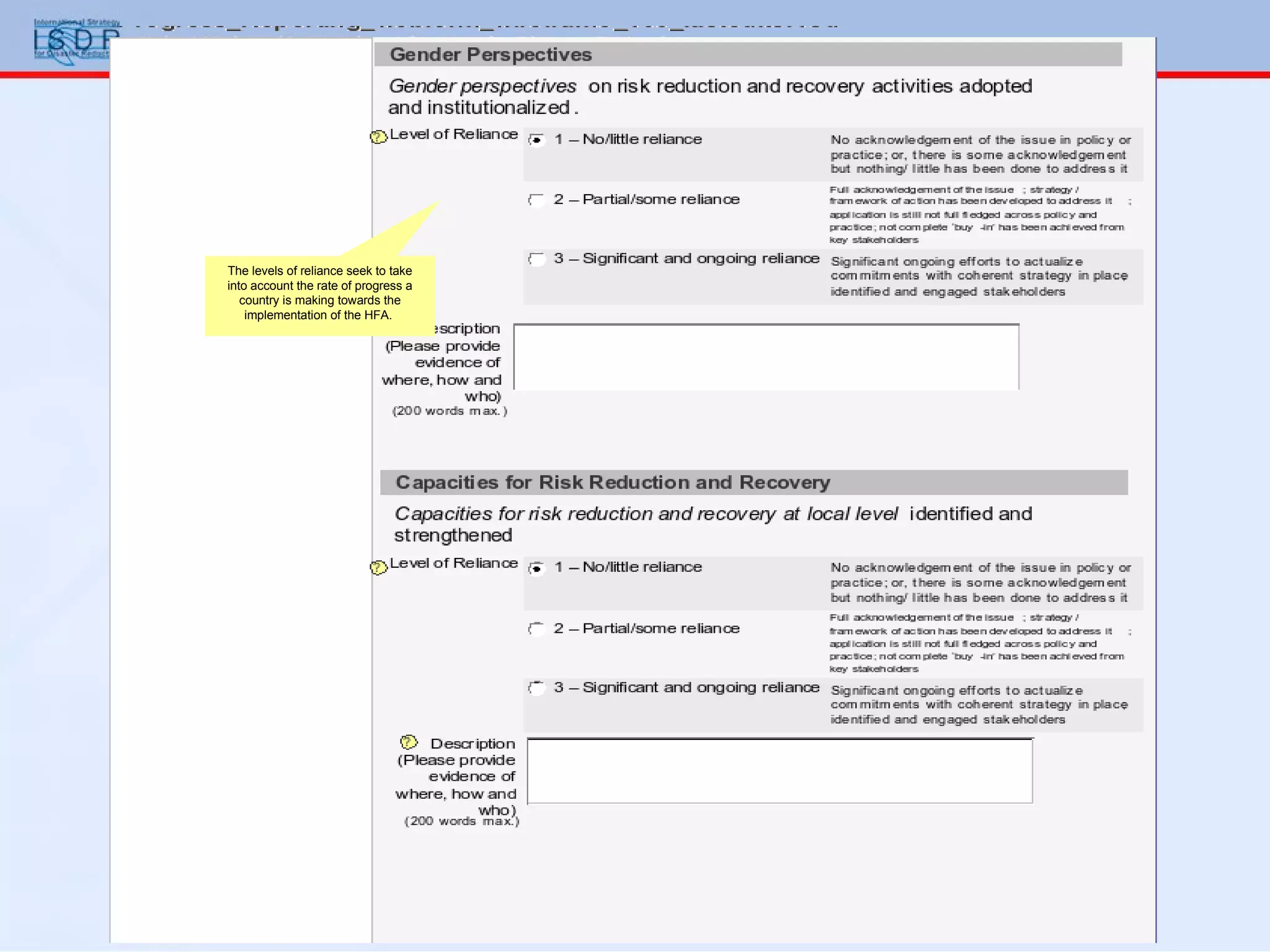Image resolution: width=1270 pixels, height=952 pixels.
Task: Select Significant and ongoing reliance under Gender Perspectives
Action: point(536,258)
